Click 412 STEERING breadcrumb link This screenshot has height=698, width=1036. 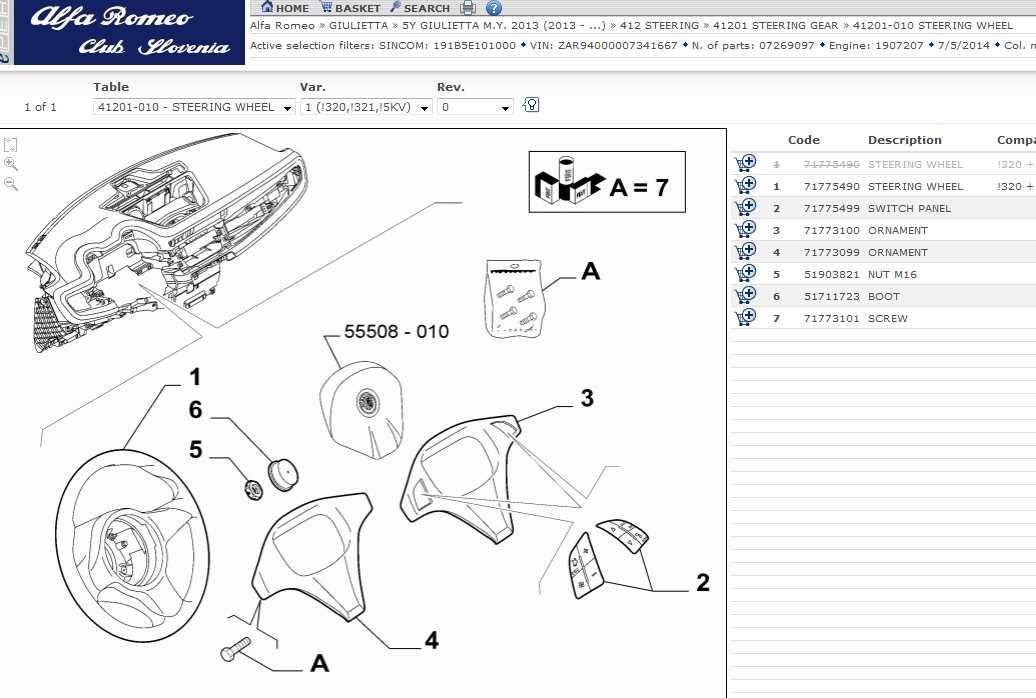pyautogui.click(x=659, y=26)
